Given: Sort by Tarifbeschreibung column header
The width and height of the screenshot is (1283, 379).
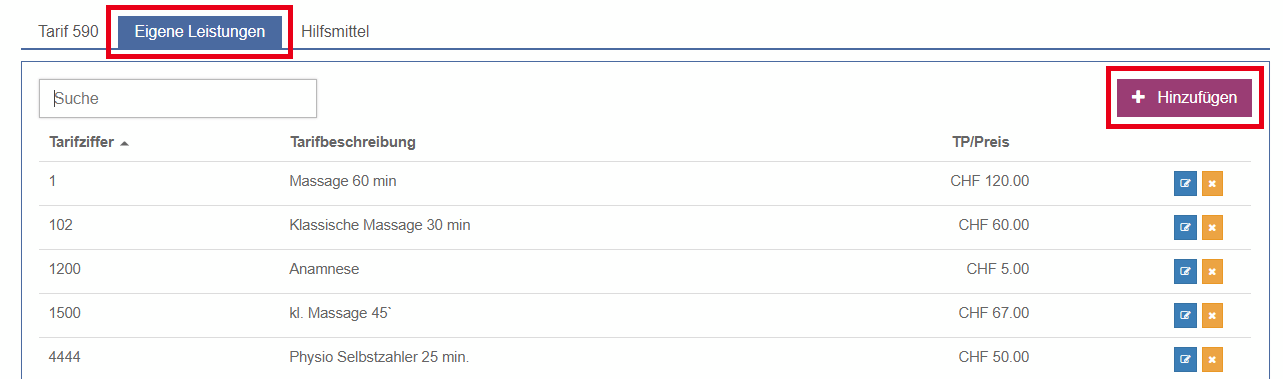Looking at the screenshot, I should pyautogui.click(x=352, y=142).
